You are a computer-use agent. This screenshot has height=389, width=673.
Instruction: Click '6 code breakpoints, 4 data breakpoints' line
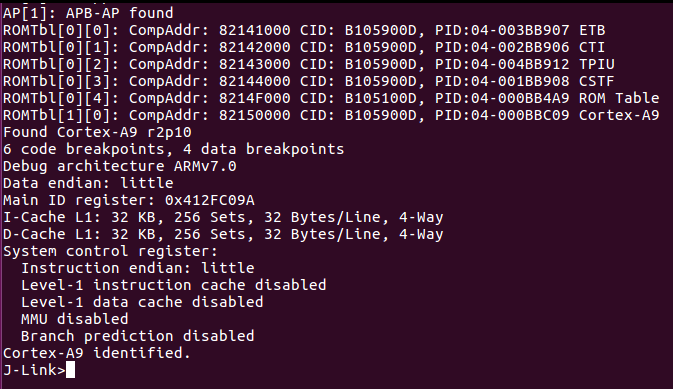173,149
